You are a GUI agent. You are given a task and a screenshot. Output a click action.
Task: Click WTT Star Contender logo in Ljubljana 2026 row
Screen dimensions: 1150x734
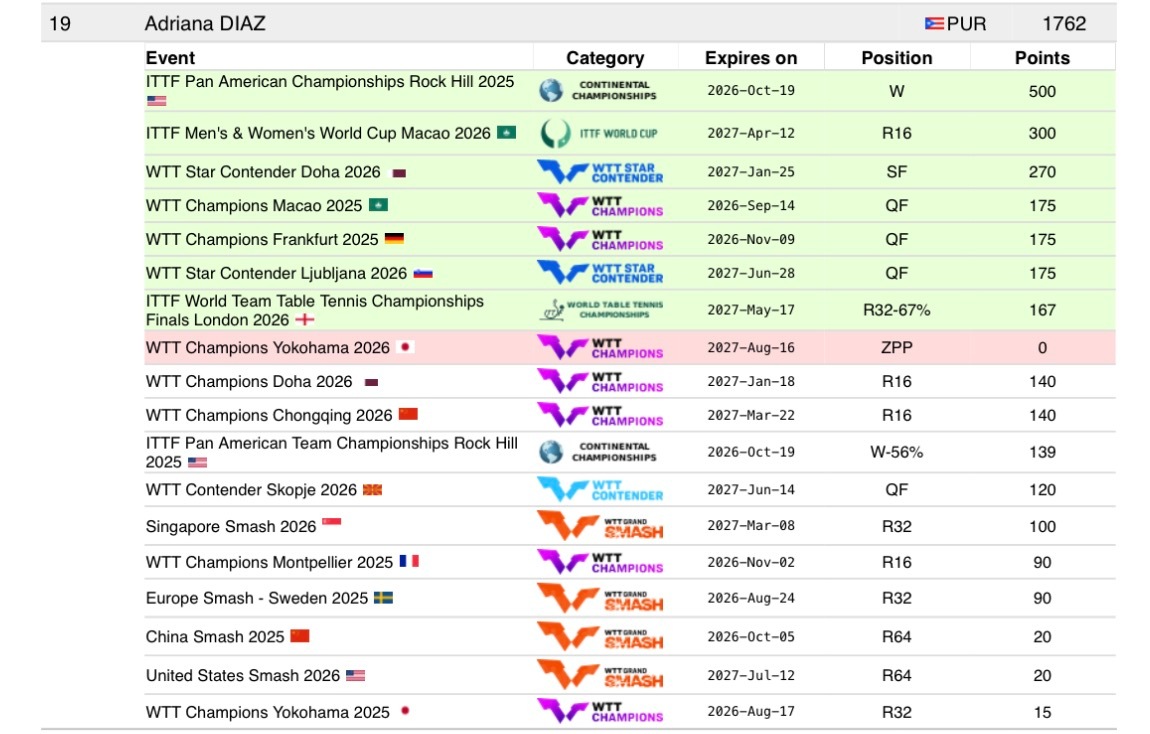click(600, 274)
